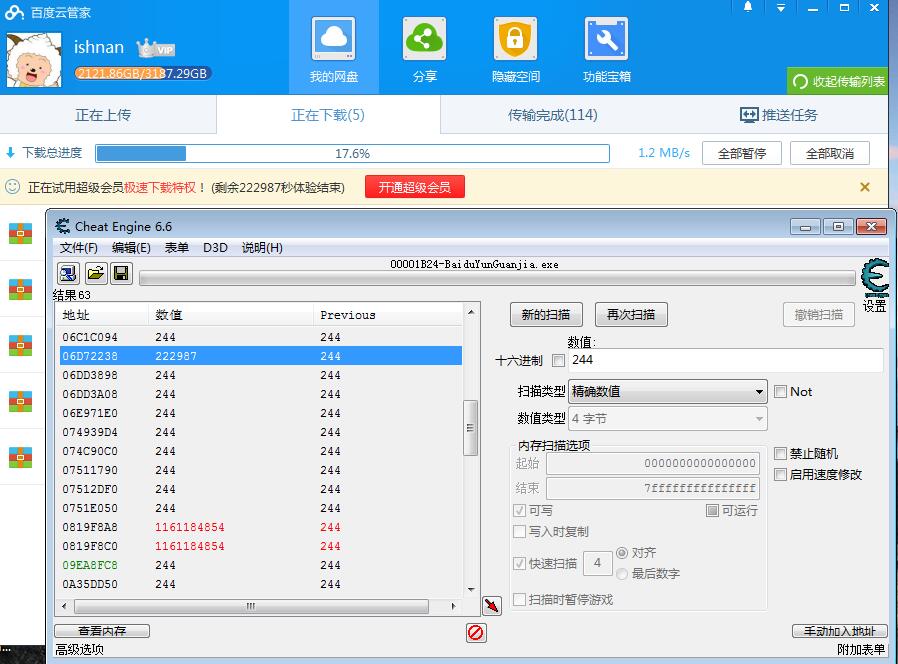Toggle the Not checkbox
The image size is (898, 664).
point(780,391)
